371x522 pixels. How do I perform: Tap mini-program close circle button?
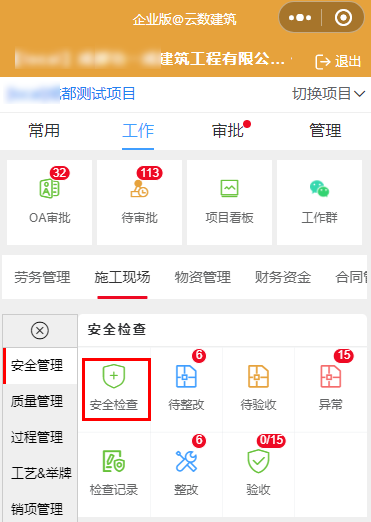(x=343, y=17)
